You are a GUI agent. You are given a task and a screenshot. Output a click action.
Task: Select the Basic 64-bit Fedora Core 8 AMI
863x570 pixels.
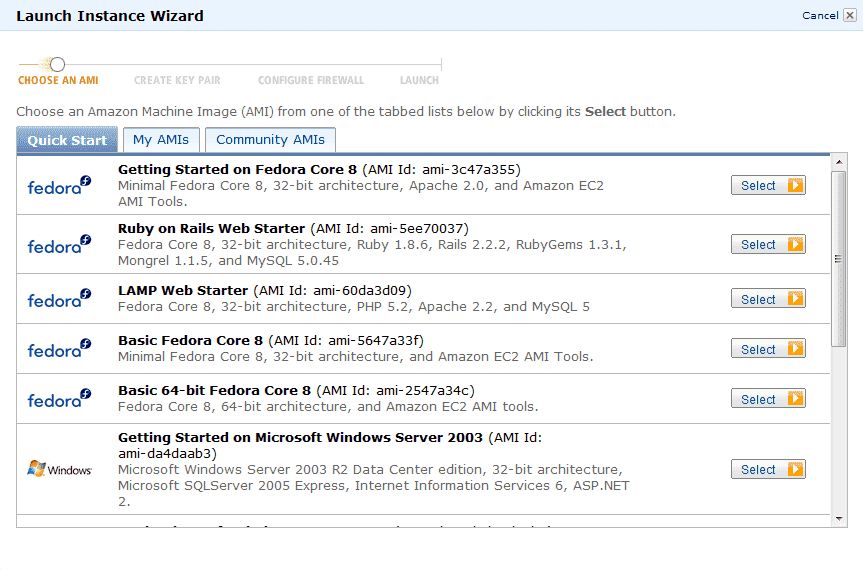point(768,399)
